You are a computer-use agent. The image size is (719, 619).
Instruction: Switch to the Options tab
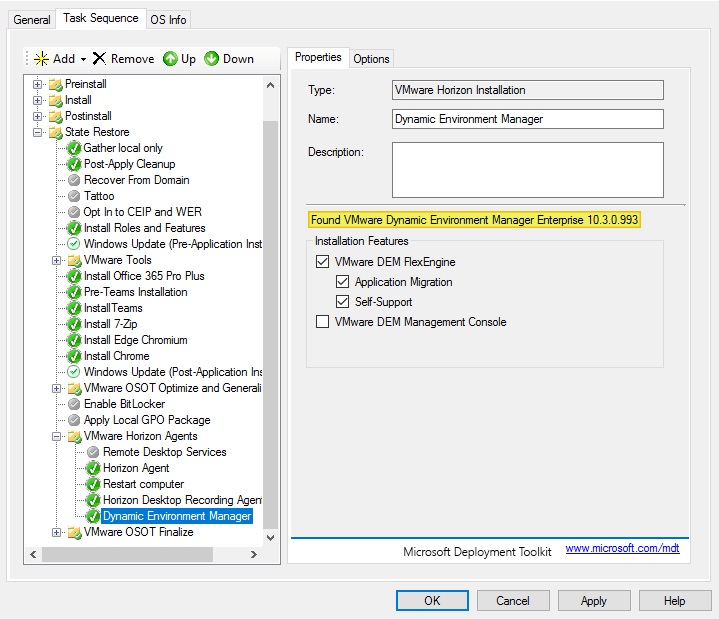pyautogui.click(x=371, y=59)
